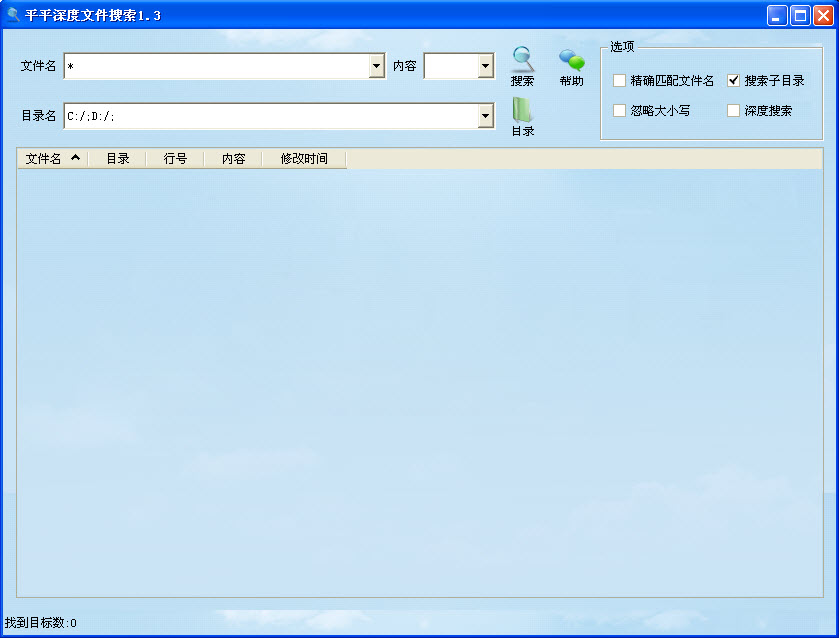839x638 pixels.
Task: Click the 目录名 path input field
Action: point(270,116)
